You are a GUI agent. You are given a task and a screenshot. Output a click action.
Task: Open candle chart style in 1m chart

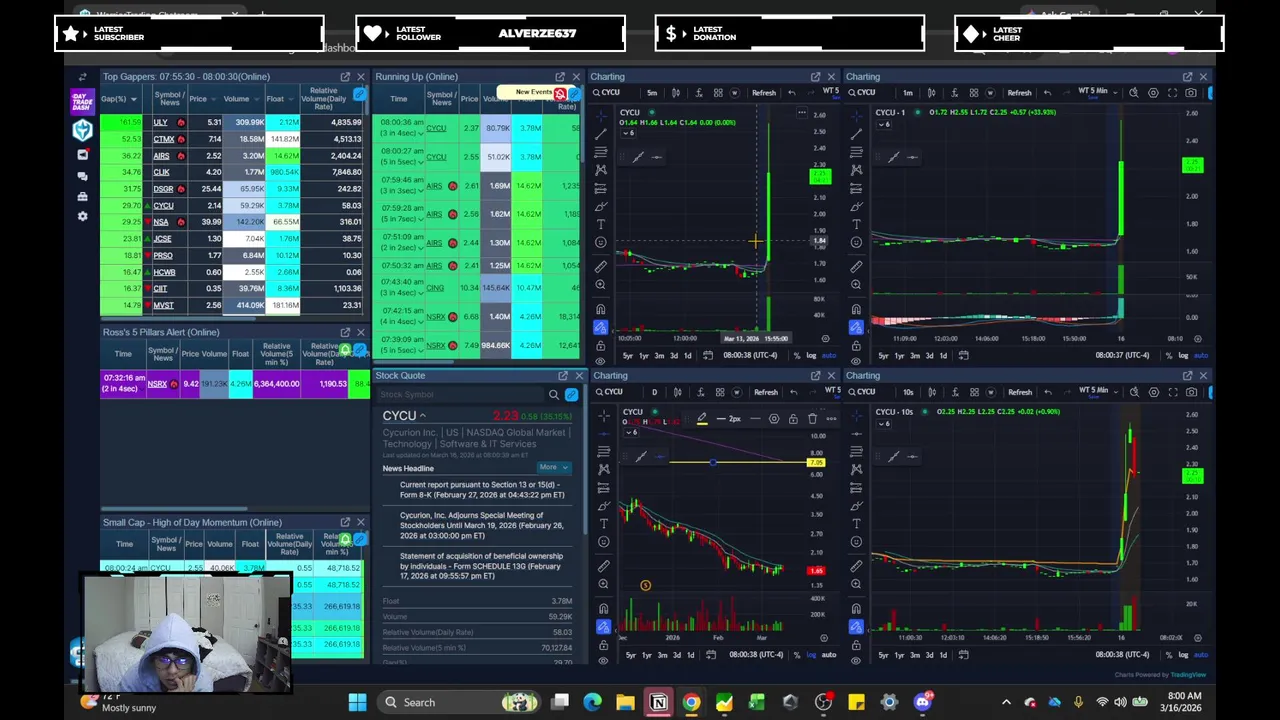pos(931,93)
